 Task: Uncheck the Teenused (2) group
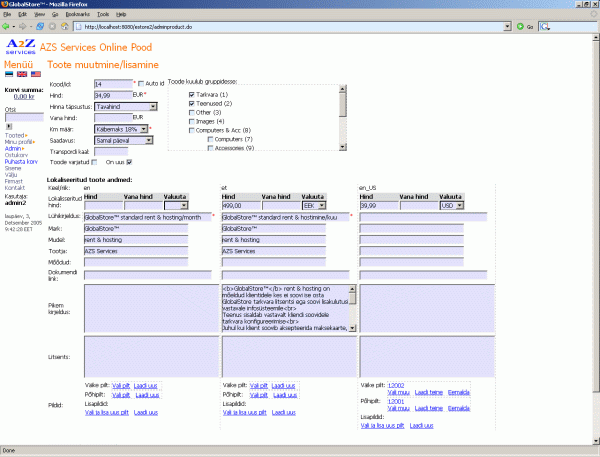point(192,103)
